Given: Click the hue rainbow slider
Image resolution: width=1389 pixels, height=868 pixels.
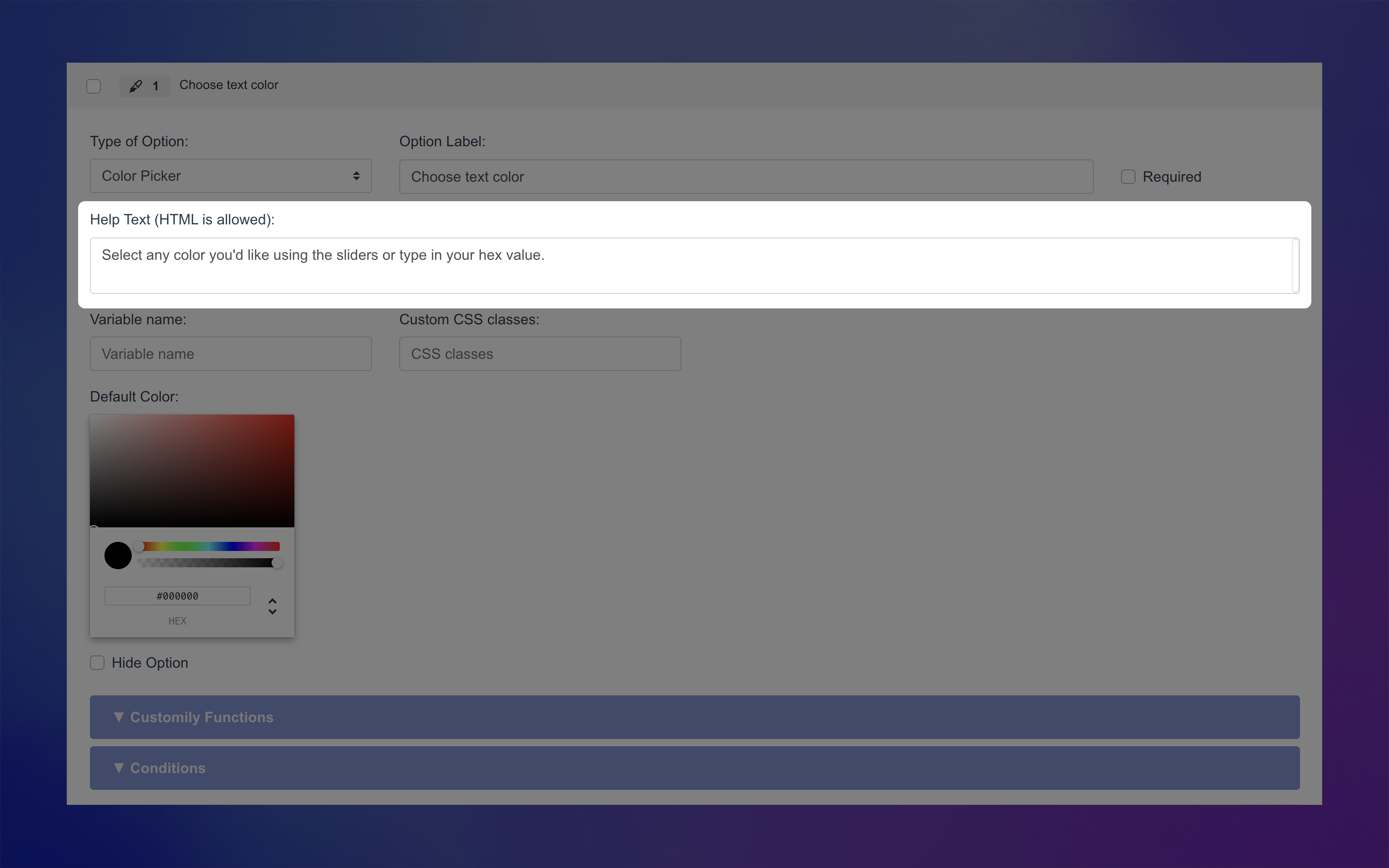Looking at the screenshot, I should click(x=210, y=546).
